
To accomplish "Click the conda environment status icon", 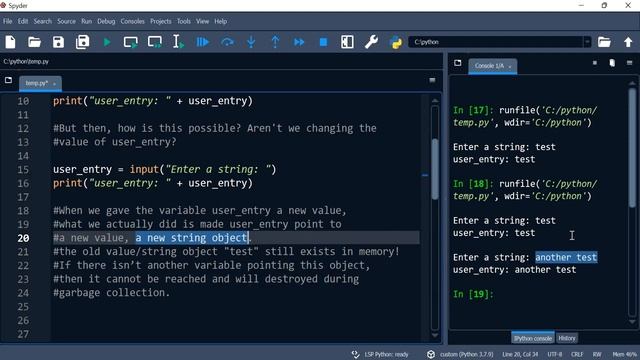I will (431, 354).
